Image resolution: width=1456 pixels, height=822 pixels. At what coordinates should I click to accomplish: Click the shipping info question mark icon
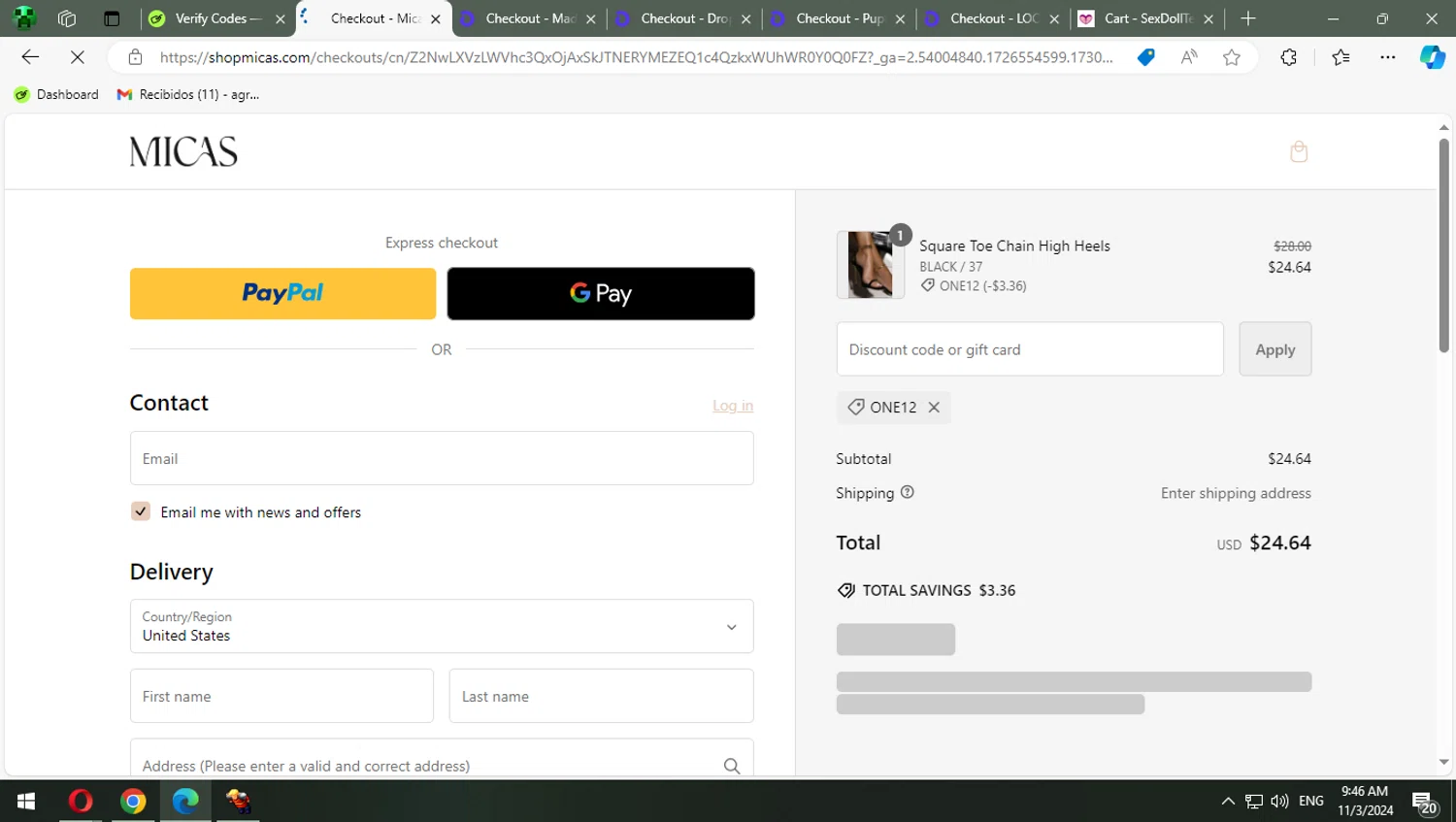pos(908,492)
